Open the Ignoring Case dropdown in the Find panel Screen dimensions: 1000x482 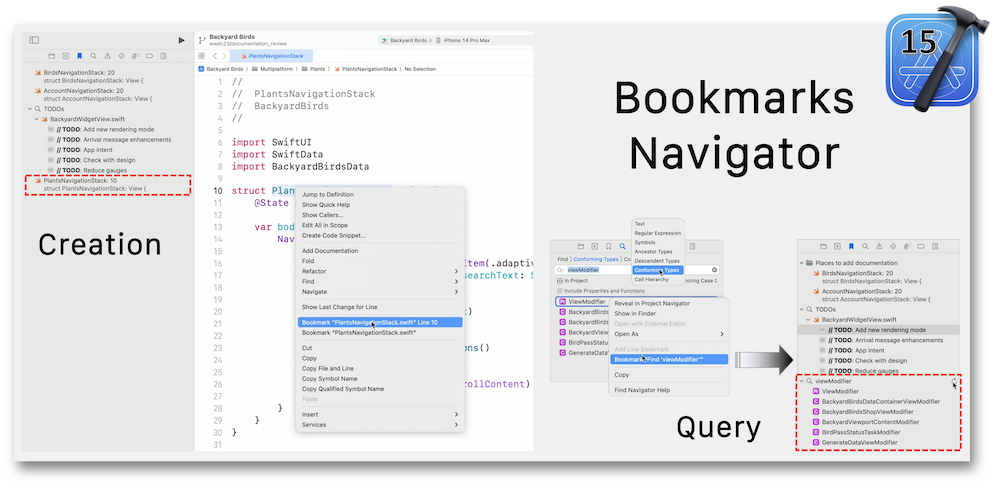click(702, 281)
